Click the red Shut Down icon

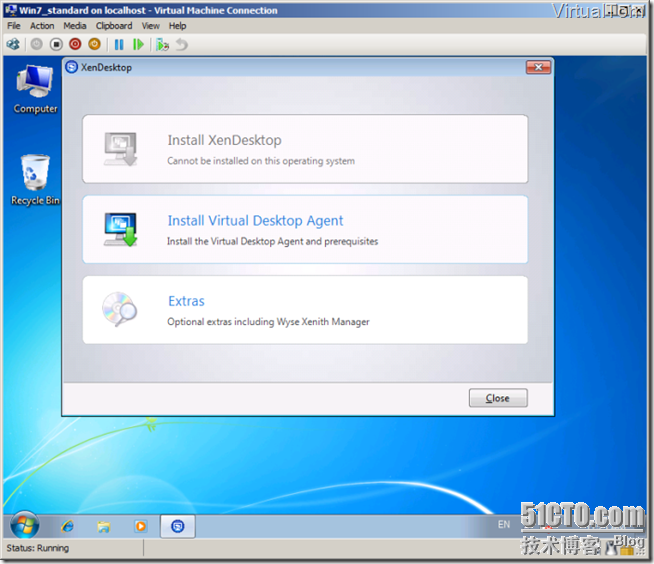click(x=75, y=44)
